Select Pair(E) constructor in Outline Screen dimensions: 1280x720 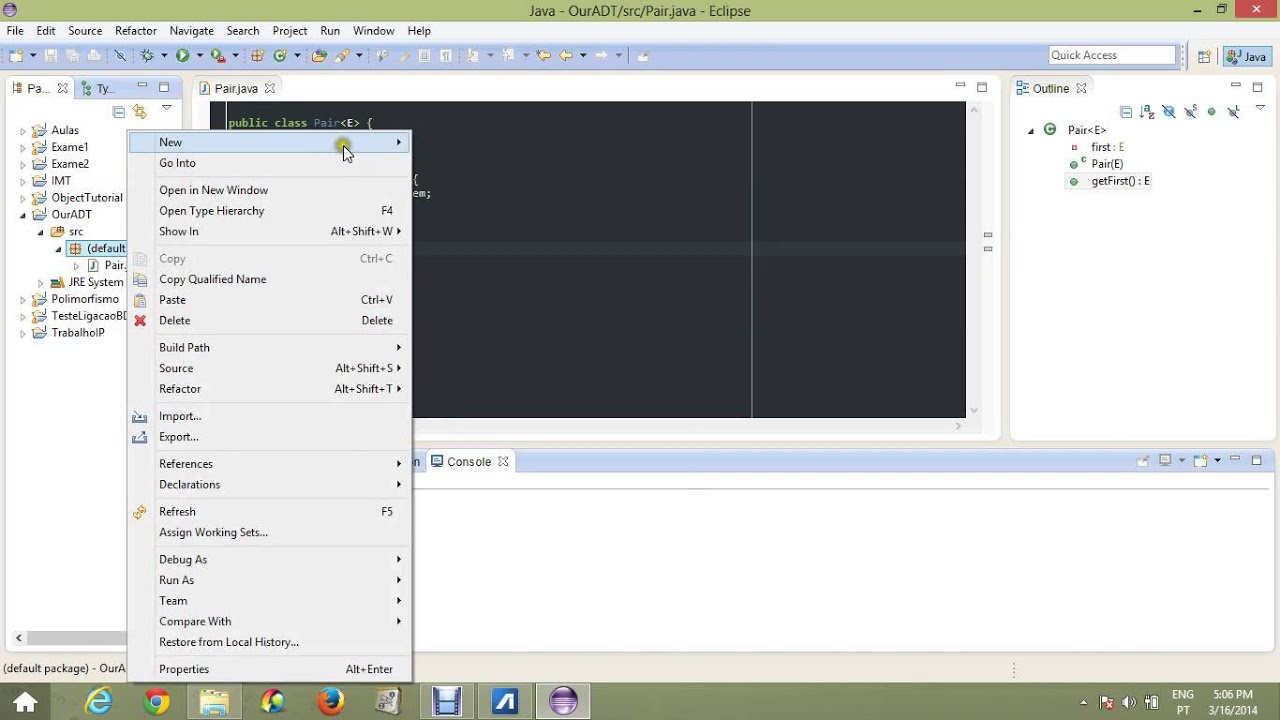click(1107, 164)
